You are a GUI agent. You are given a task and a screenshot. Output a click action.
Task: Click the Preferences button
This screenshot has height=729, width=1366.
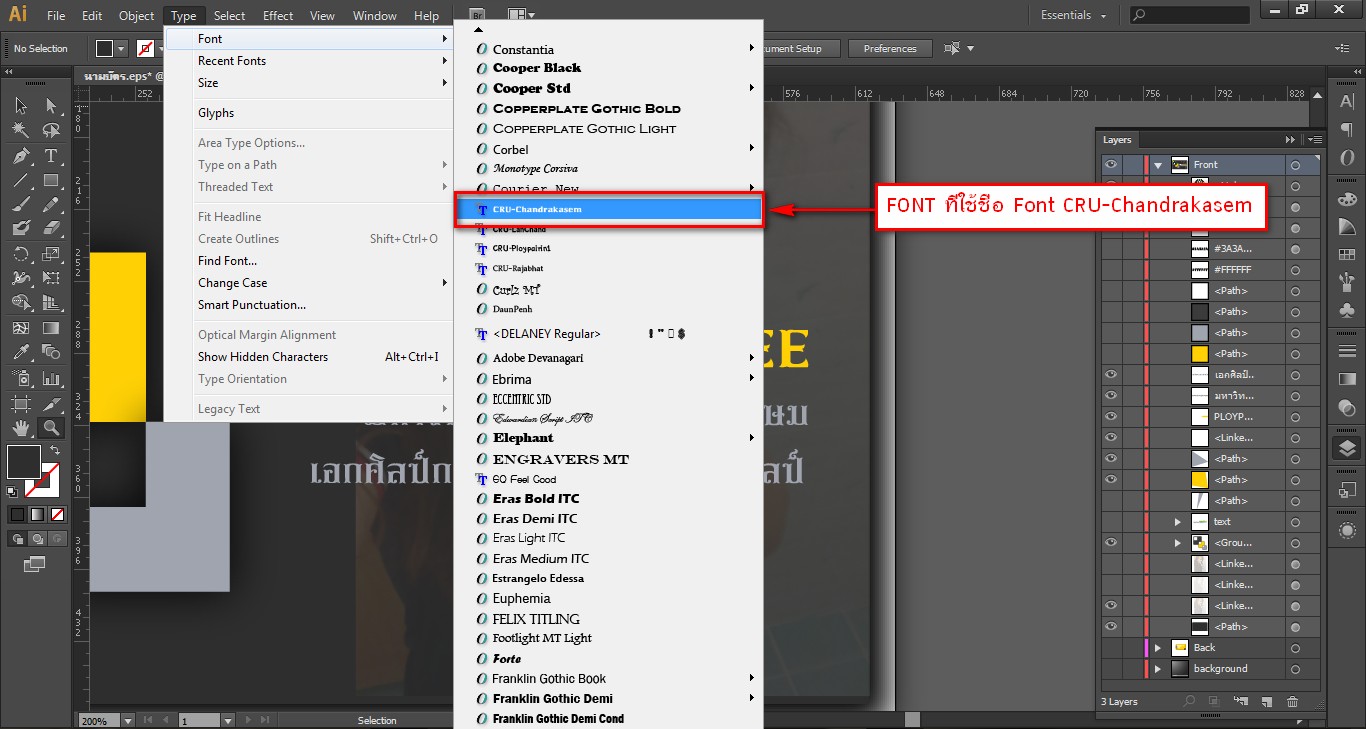point(890,48)
